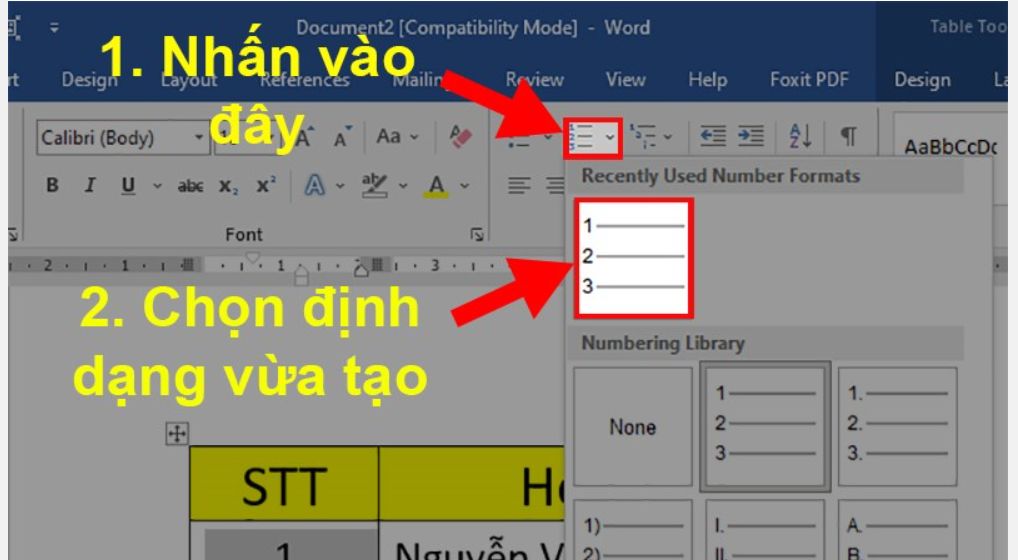The image size is (1018, 560).
Task: Select the recently used 1 2 3 number format
Action: point(634,258)
